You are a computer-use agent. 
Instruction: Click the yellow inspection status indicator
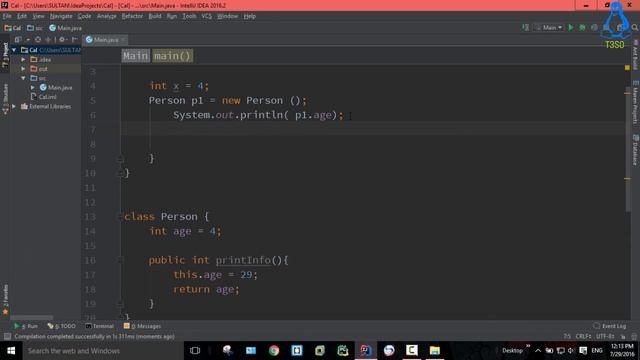627,67
